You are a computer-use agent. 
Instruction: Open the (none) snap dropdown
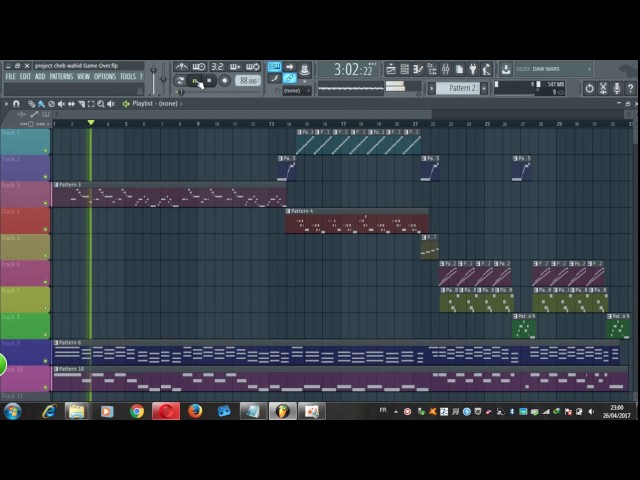pos(297,91)
